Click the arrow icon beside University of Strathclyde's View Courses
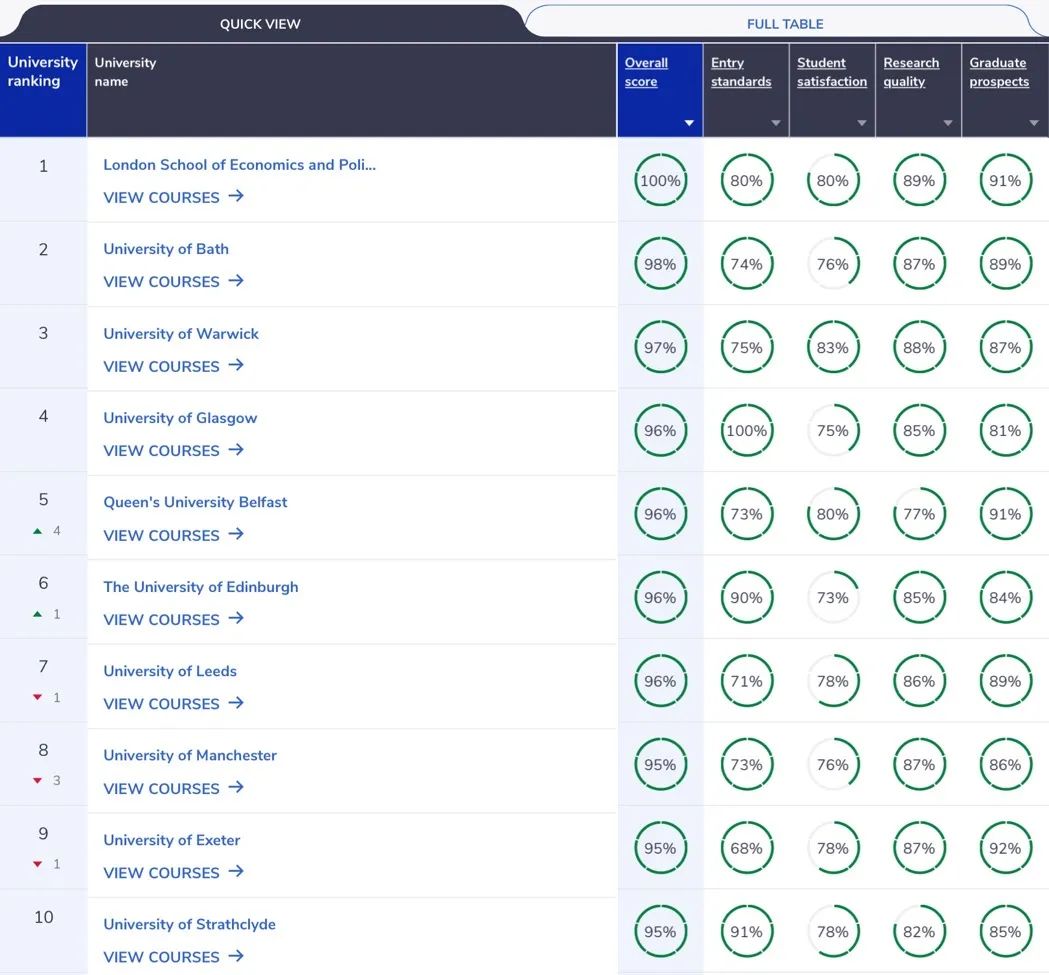Viewport: 1049px width, 975px height. coord(235,956)
